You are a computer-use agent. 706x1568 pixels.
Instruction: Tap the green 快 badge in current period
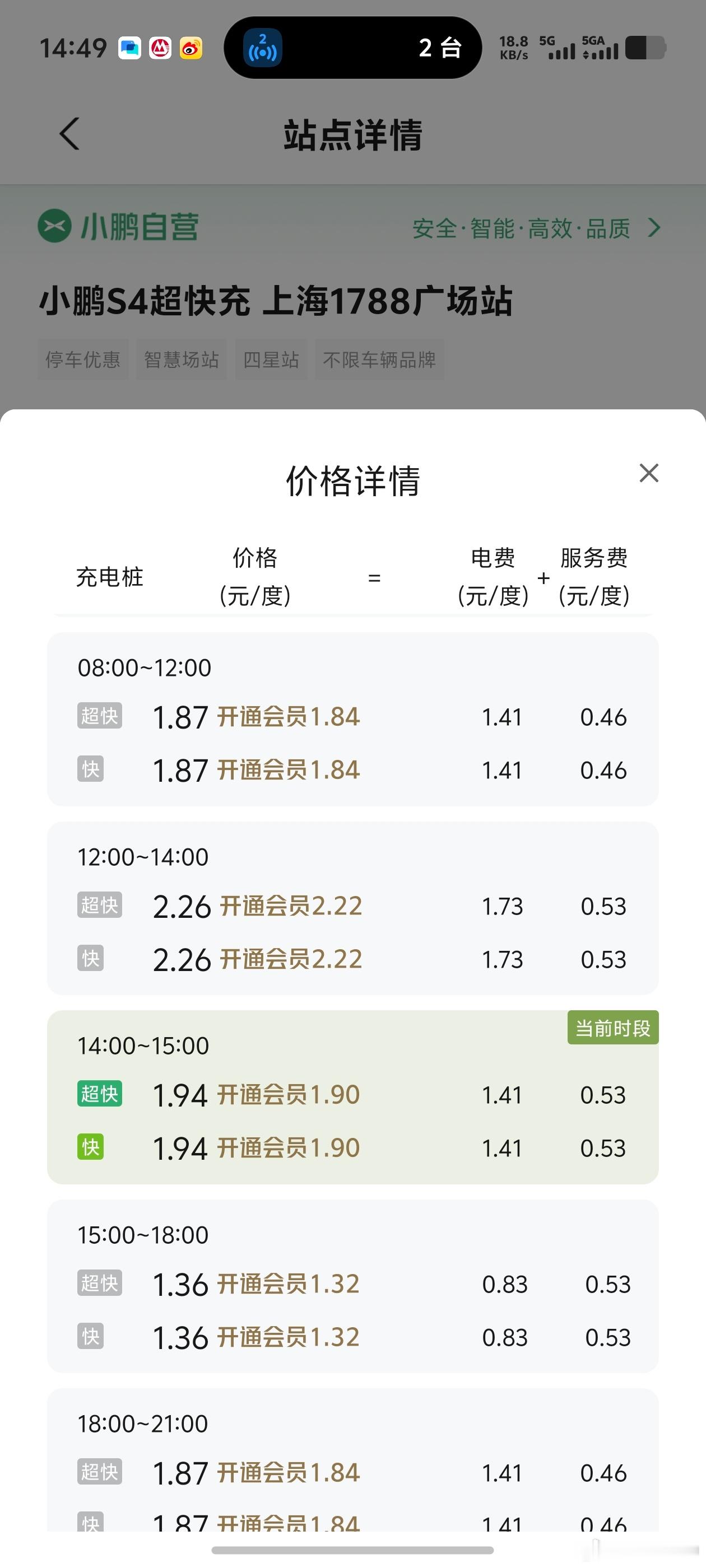[91, 1147]
